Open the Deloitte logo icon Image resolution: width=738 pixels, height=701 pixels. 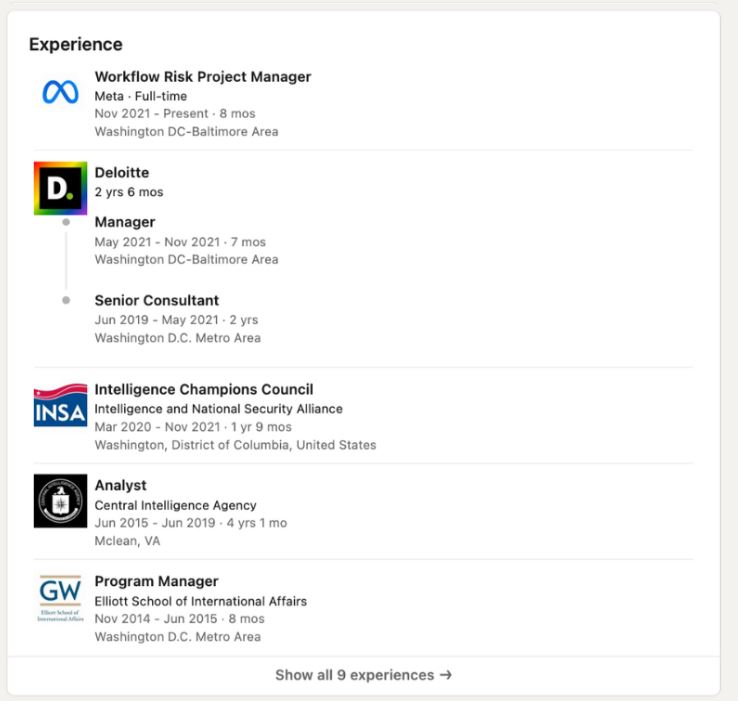[x=60, y=188]
